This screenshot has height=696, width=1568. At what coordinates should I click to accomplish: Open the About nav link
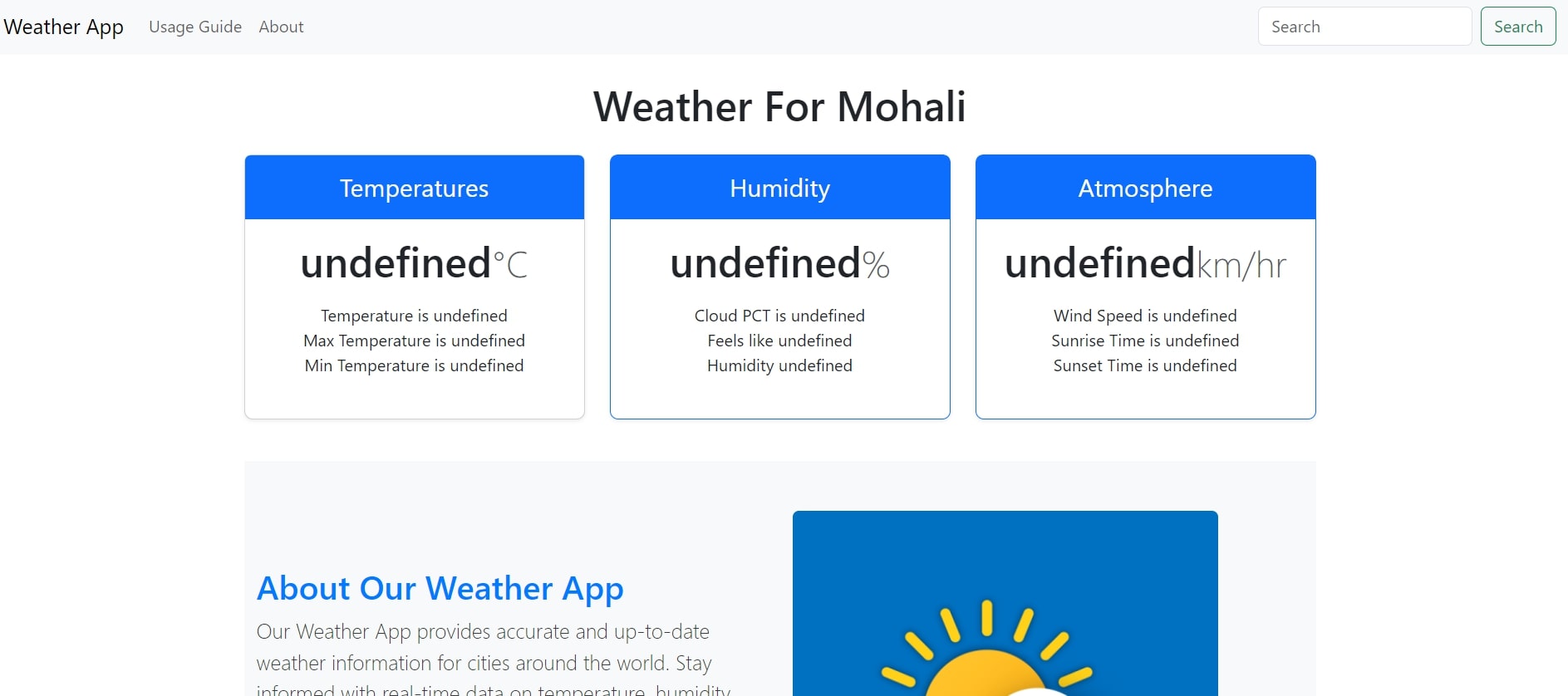pos(281,27)
